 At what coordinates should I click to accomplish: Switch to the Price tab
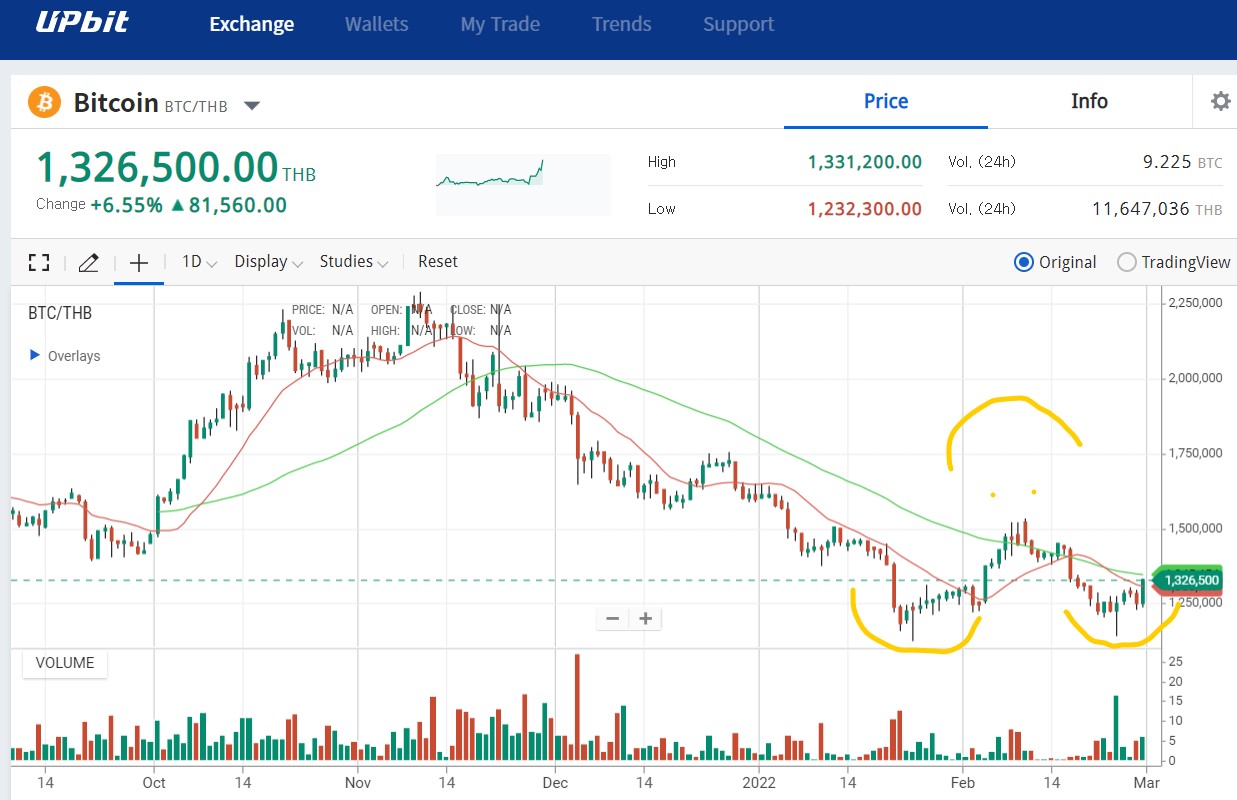(x=886, y=101)
